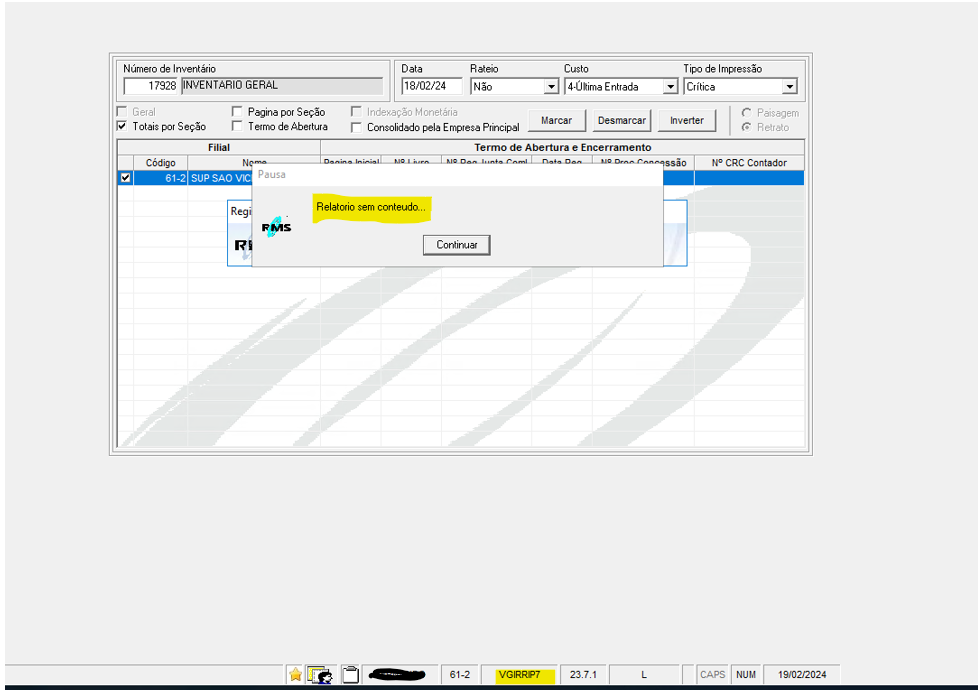Check Consolidado pela Empresa Principal option

pos(356,128)
